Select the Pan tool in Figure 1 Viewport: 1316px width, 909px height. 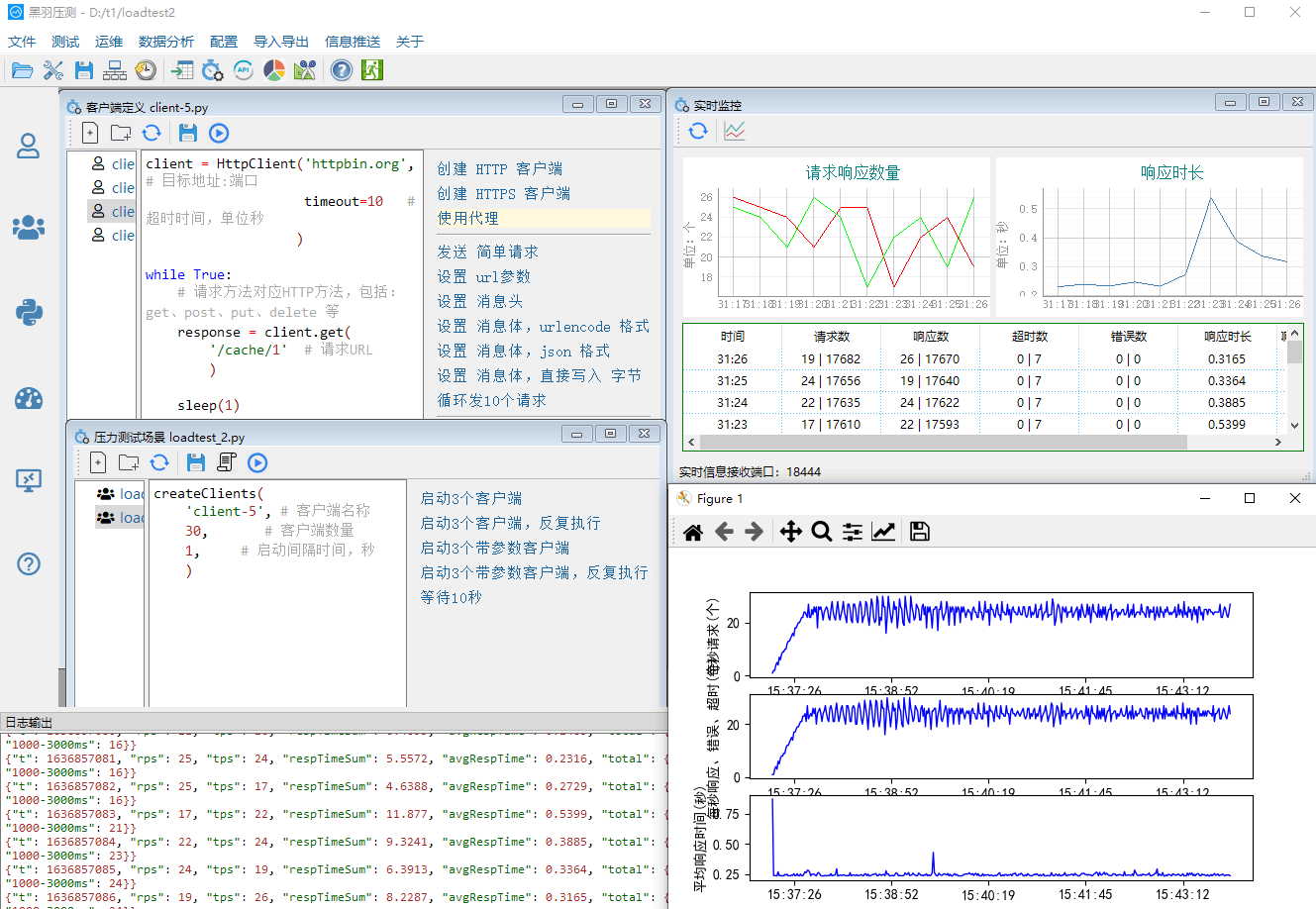790,533
